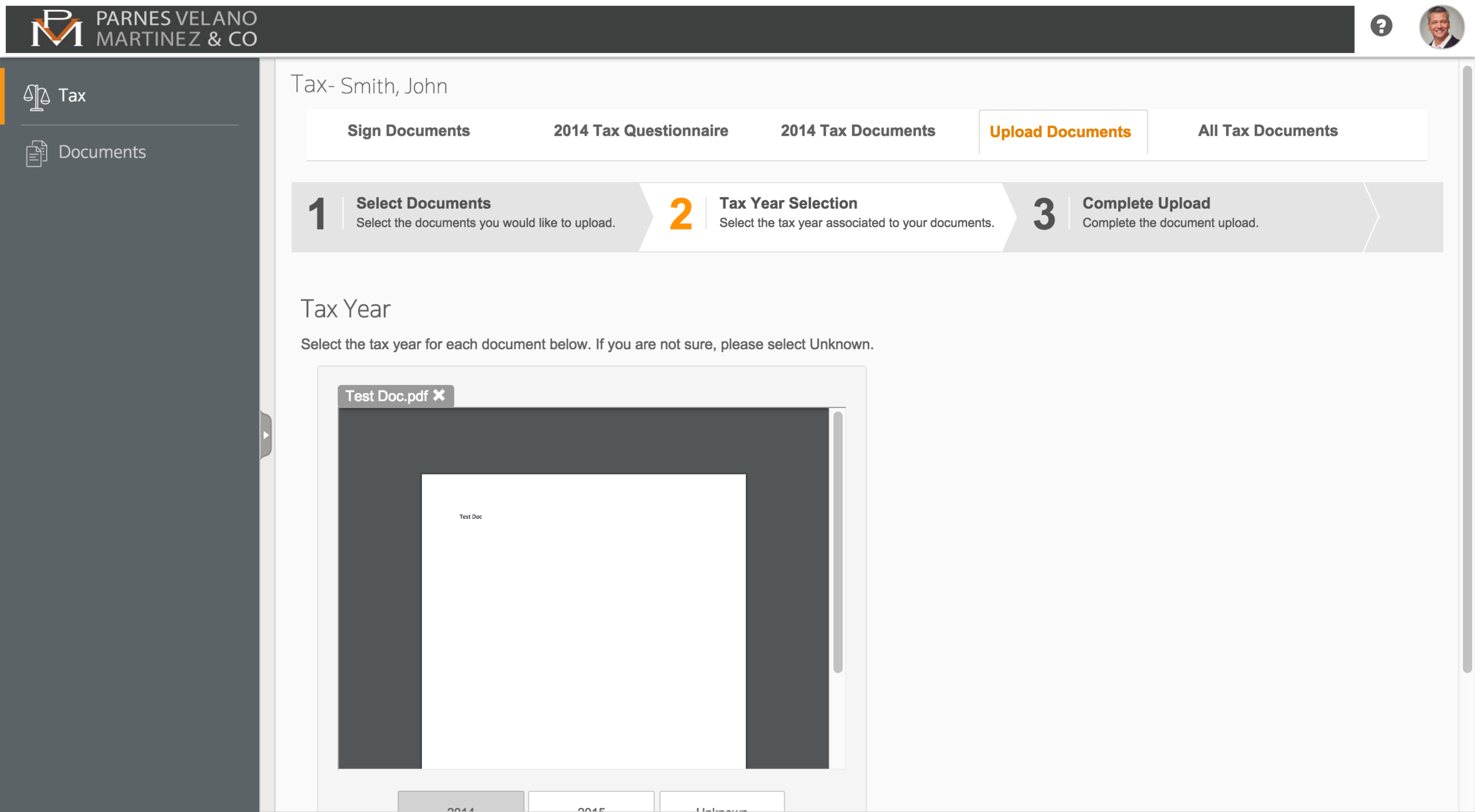Click the Test Doc page preview

coord(584,619)
